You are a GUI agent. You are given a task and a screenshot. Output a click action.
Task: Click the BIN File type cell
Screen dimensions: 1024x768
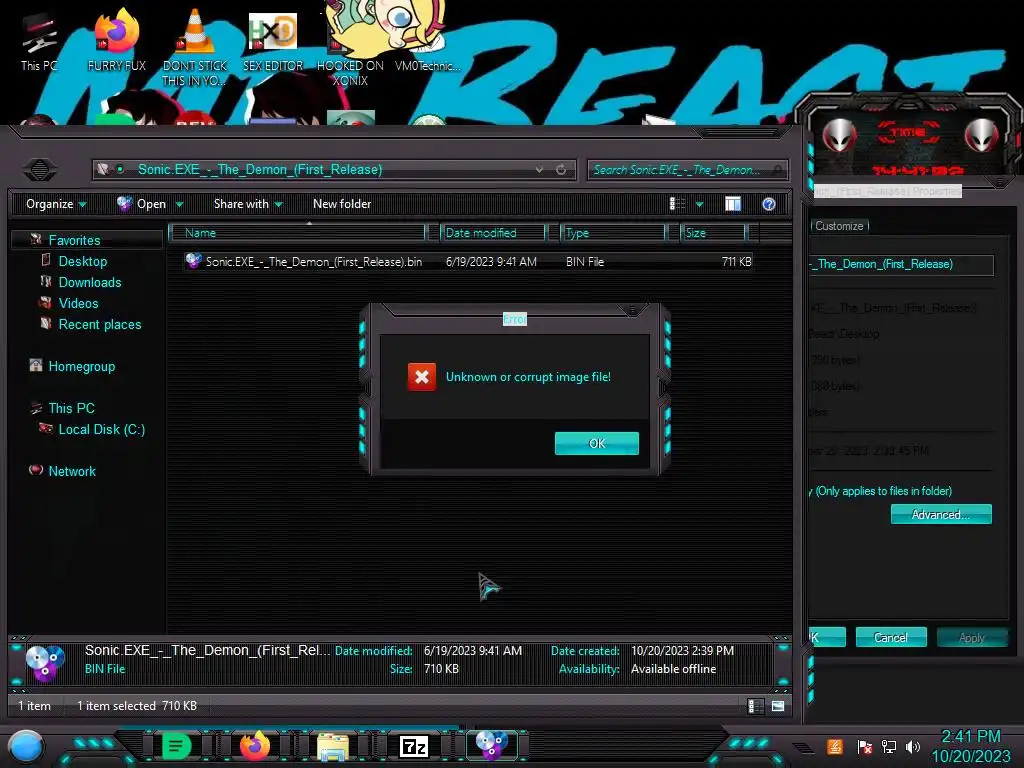585,262
